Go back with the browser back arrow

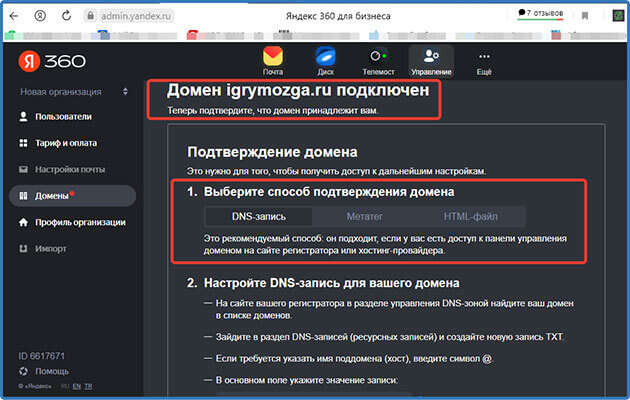14,16
